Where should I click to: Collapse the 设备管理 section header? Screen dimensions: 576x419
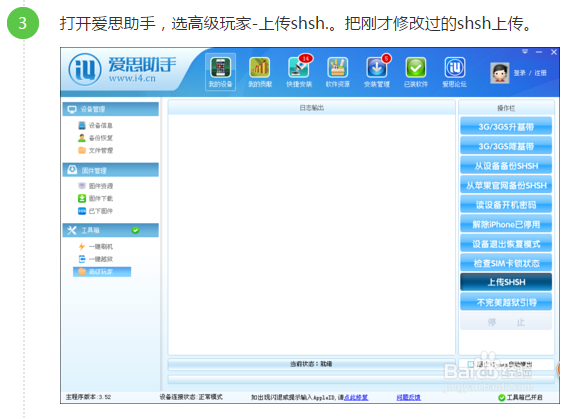(111, 109)
